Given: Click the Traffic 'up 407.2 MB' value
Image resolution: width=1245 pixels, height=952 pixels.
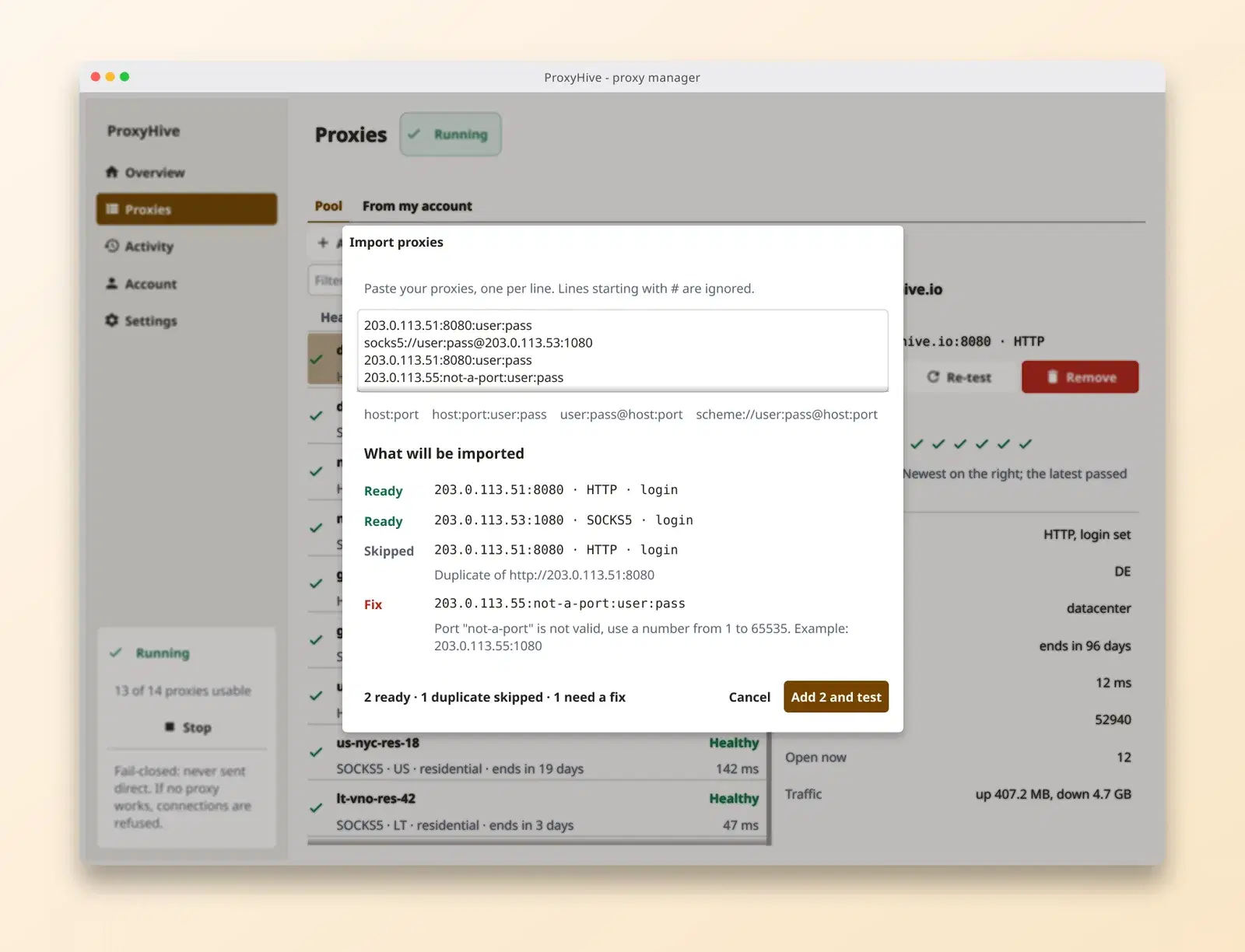Looking at the screenshot, I should click(x=1053, y=794).
